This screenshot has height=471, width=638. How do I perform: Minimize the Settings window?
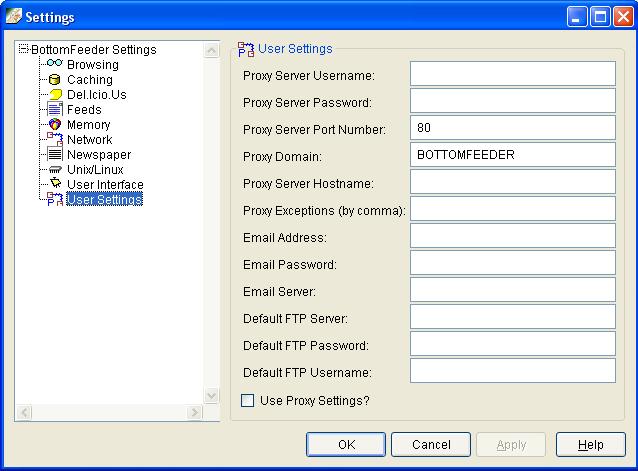577,17
